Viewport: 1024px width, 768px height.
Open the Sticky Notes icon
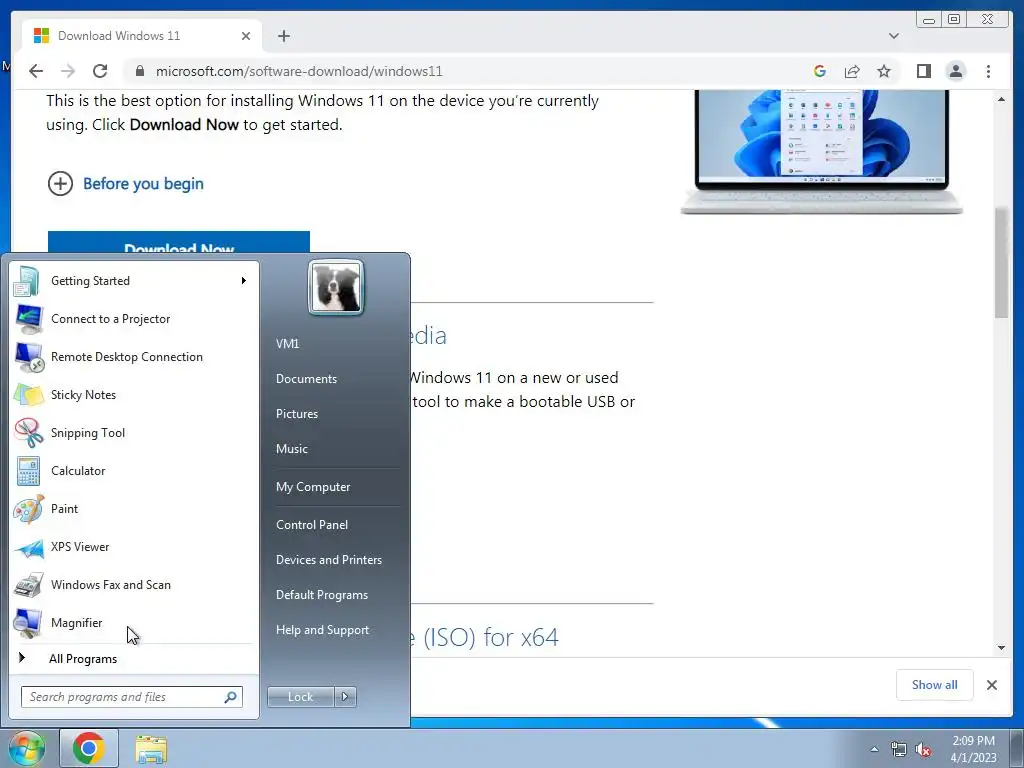[x=27, y=394]
